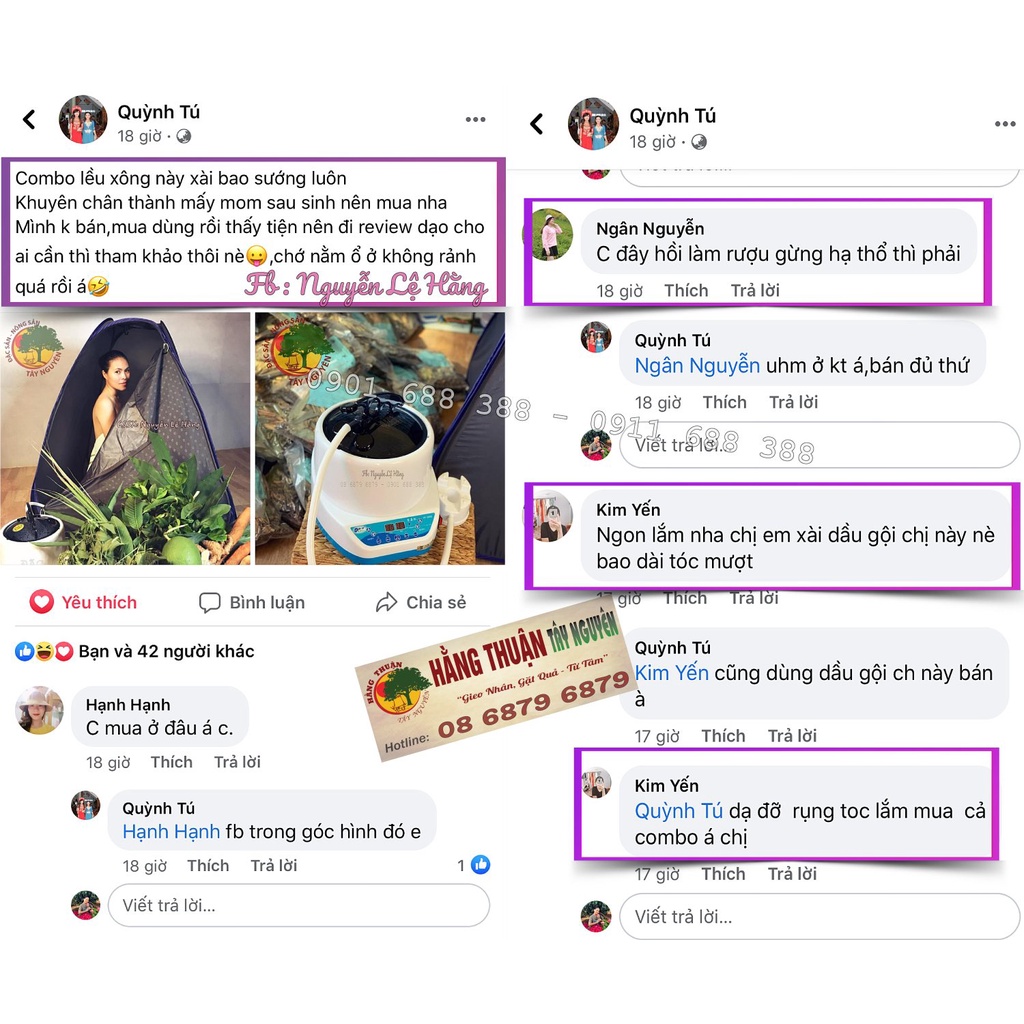Open three-dots menu on left post
The height and width of the screenshot is (1024, 1024).
[x=475, y=120]
